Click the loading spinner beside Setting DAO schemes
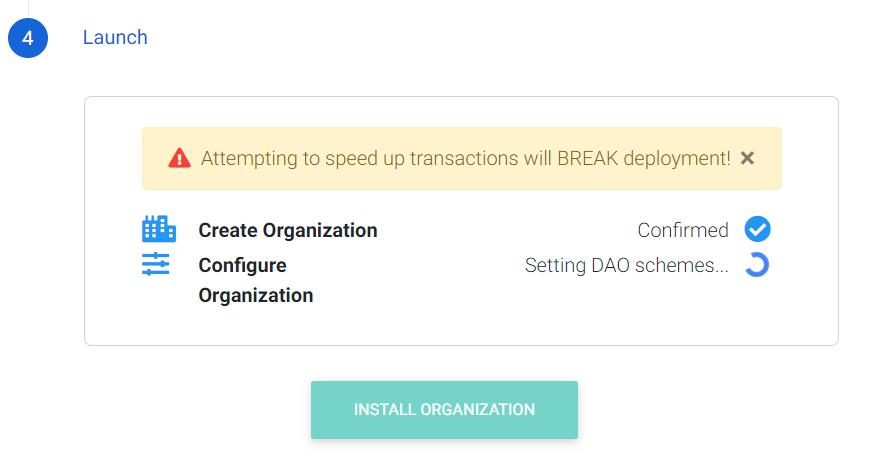The height and width of the screenshot is (471, 881). click(x=757, y=265)
